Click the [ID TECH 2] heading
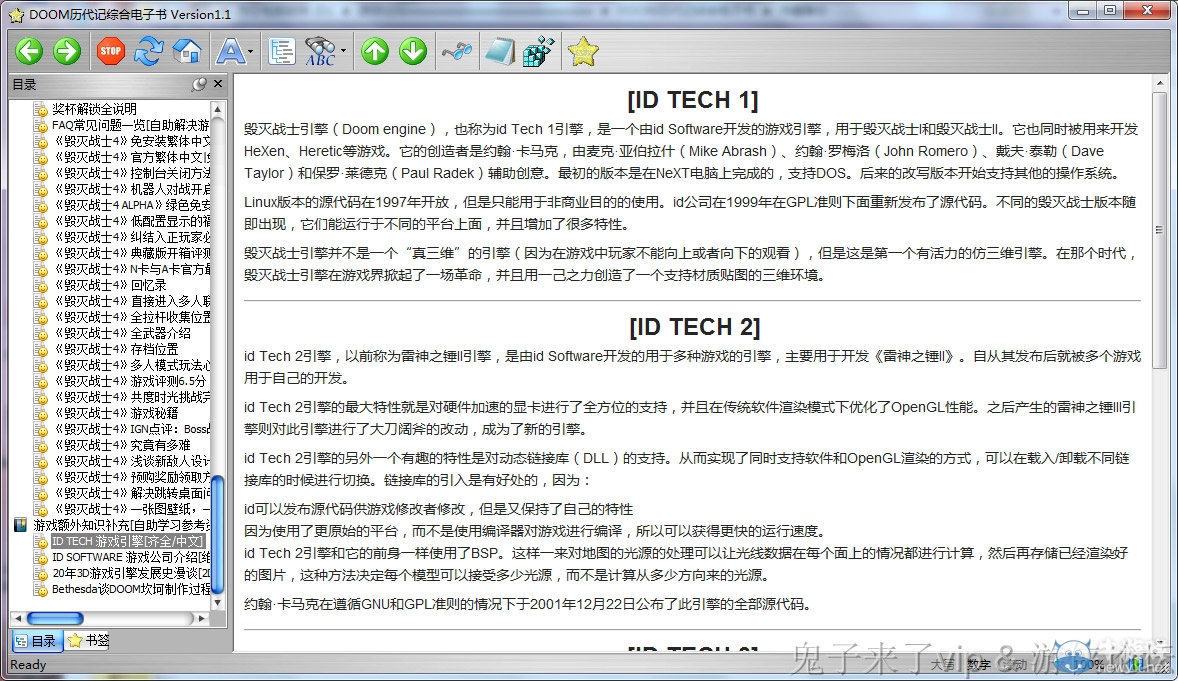 tap(694, 327)
